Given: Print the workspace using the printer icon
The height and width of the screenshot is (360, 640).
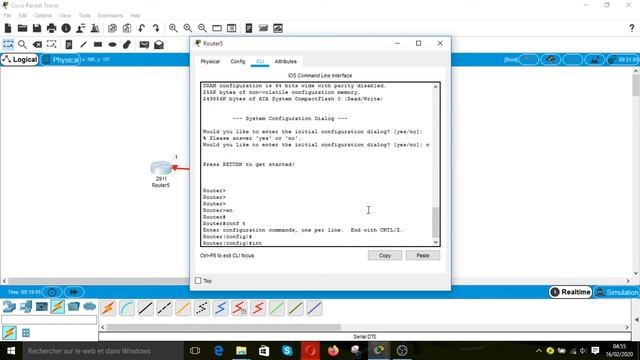Looking at the screenshot, I should click(51, 28).
